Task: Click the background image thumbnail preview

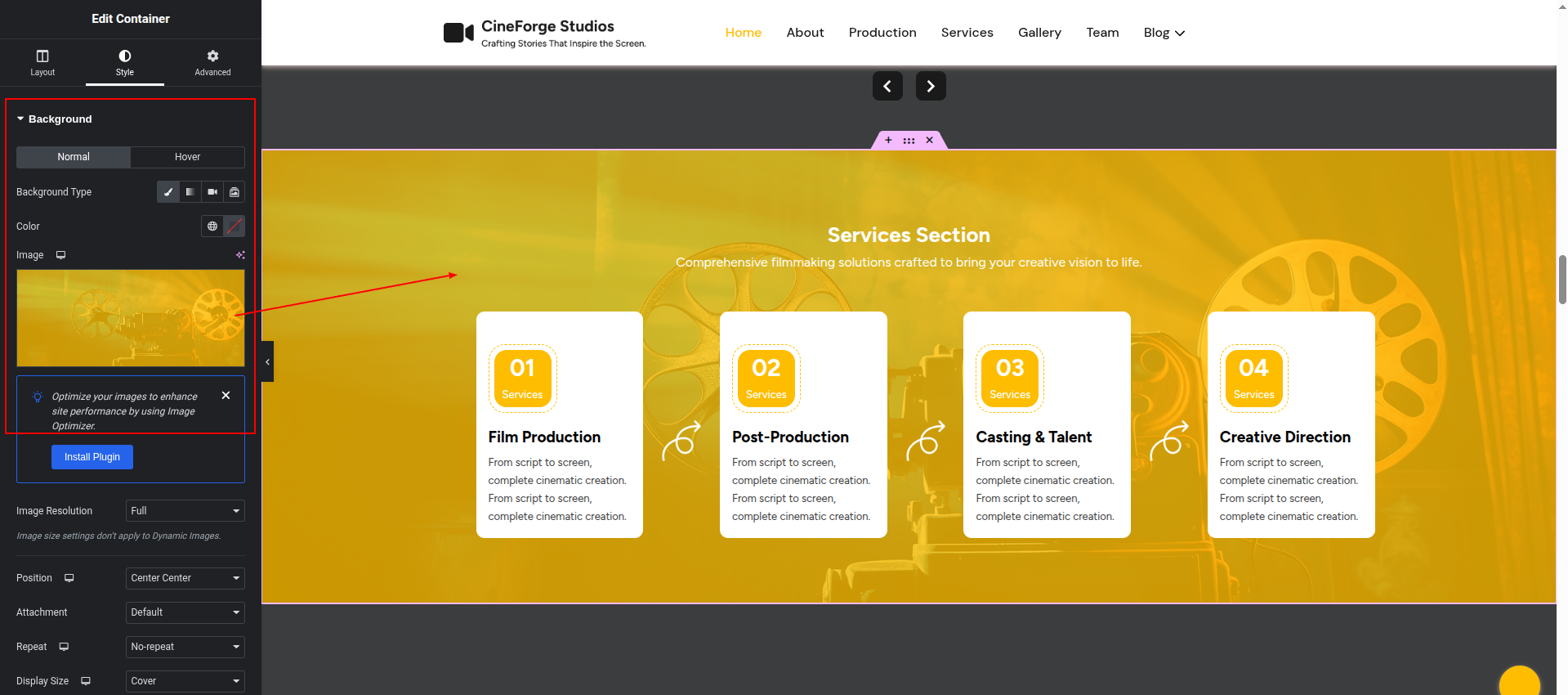Action: coord(131,318)
